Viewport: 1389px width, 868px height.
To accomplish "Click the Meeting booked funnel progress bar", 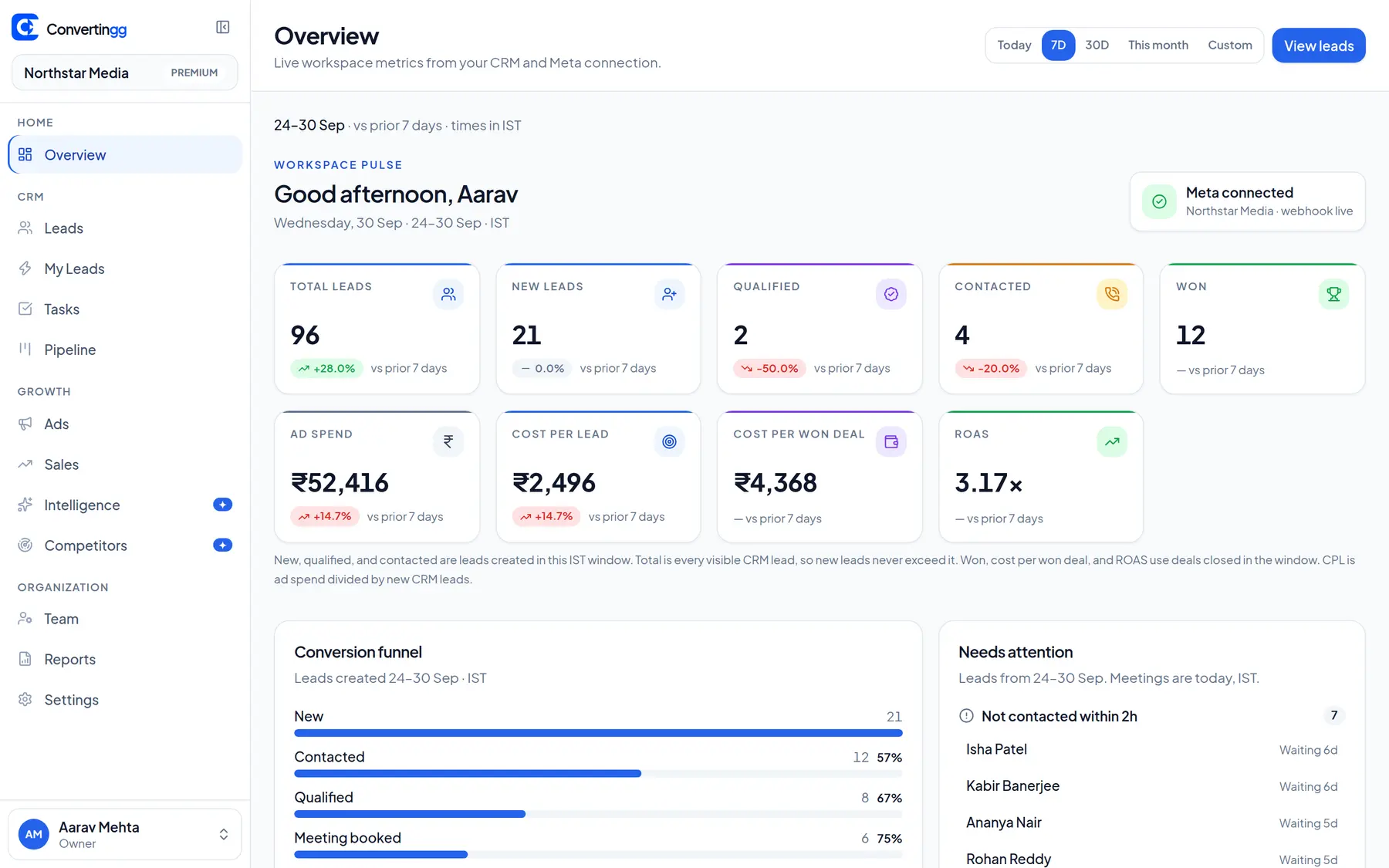I will 598,854.
